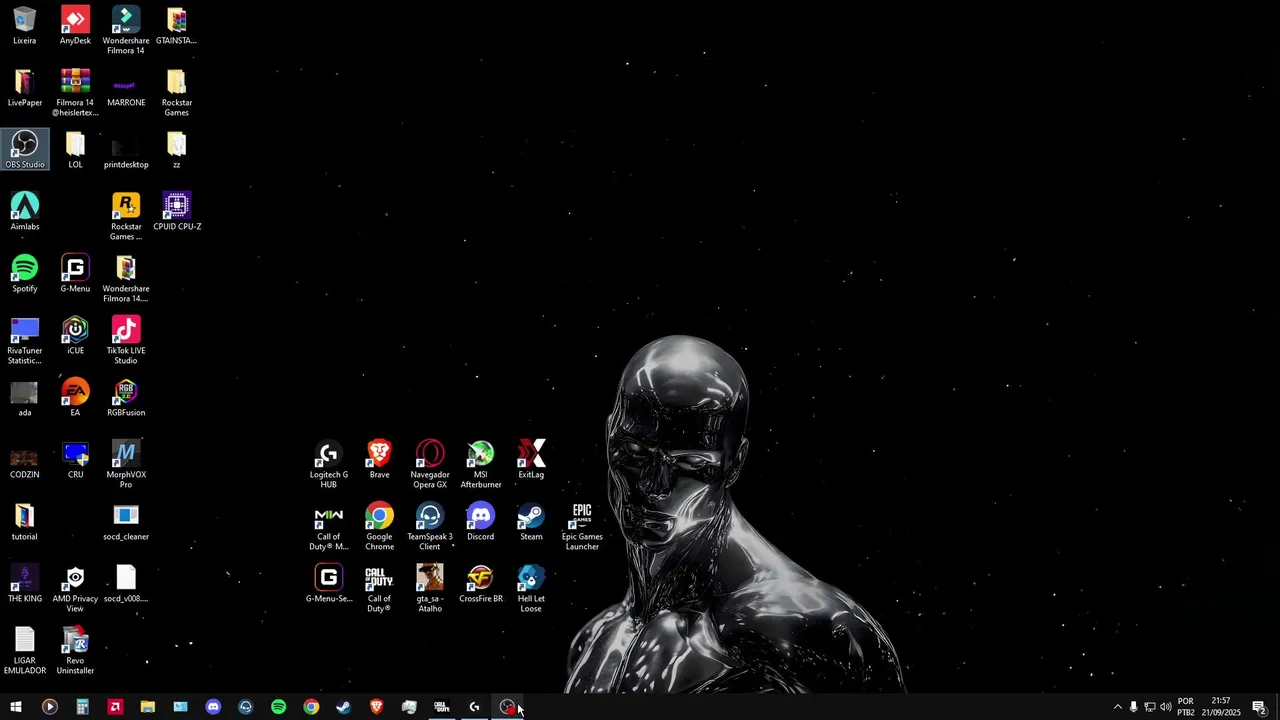Select the RivaTuner Statistics shortcut
This screenshot has width=1280, height=720.
point(25,341)
